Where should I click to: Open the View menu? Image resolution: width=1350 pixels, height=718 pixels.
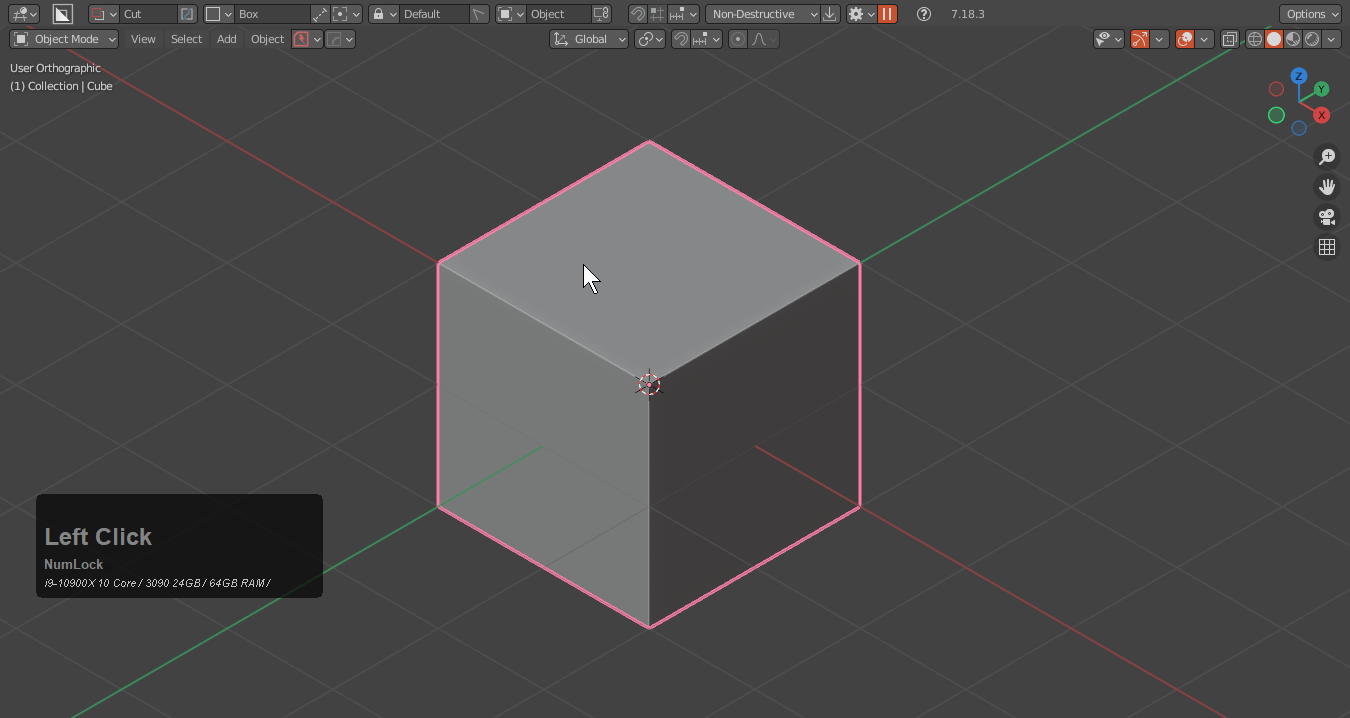[143, 39]
